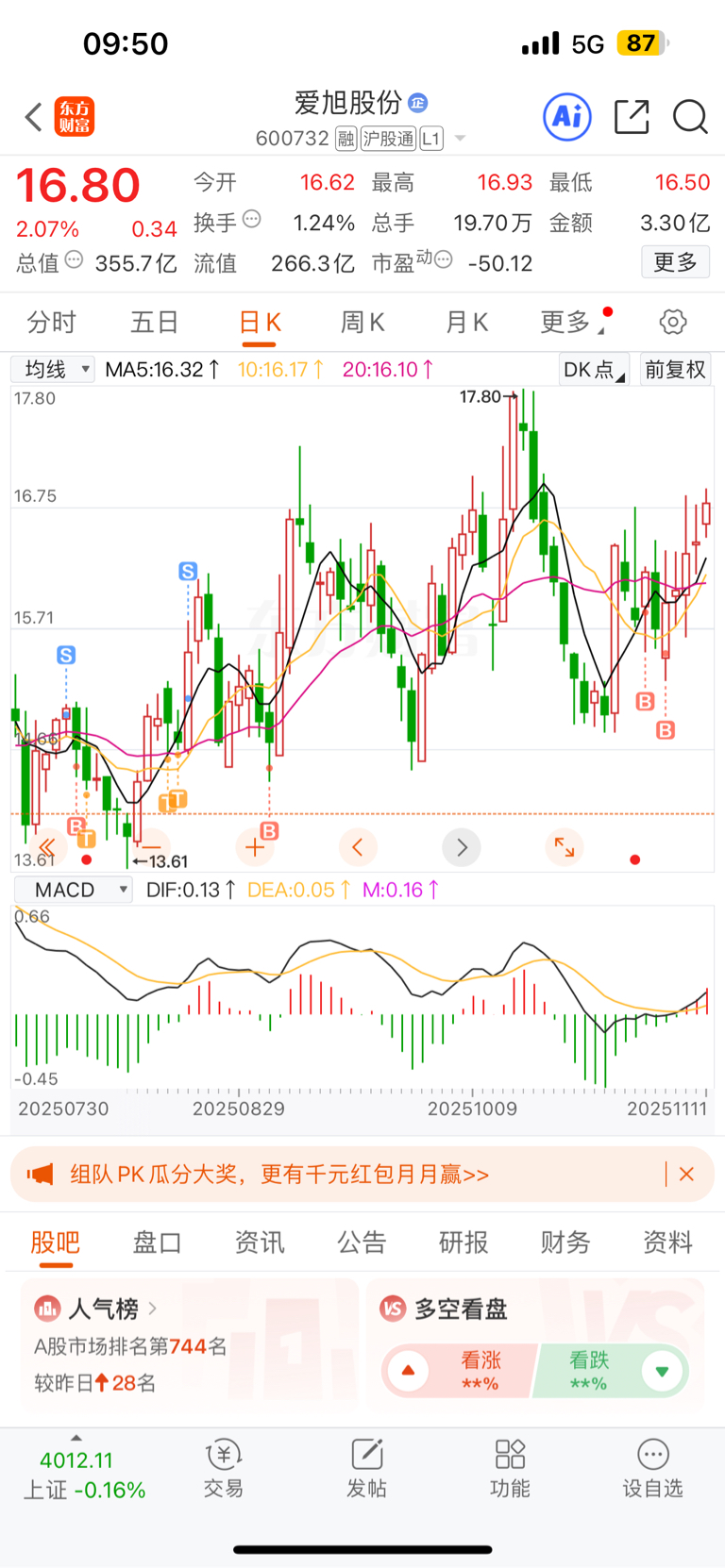
Task: Tap the 更多 quote details button
Action: pos(676,262)
